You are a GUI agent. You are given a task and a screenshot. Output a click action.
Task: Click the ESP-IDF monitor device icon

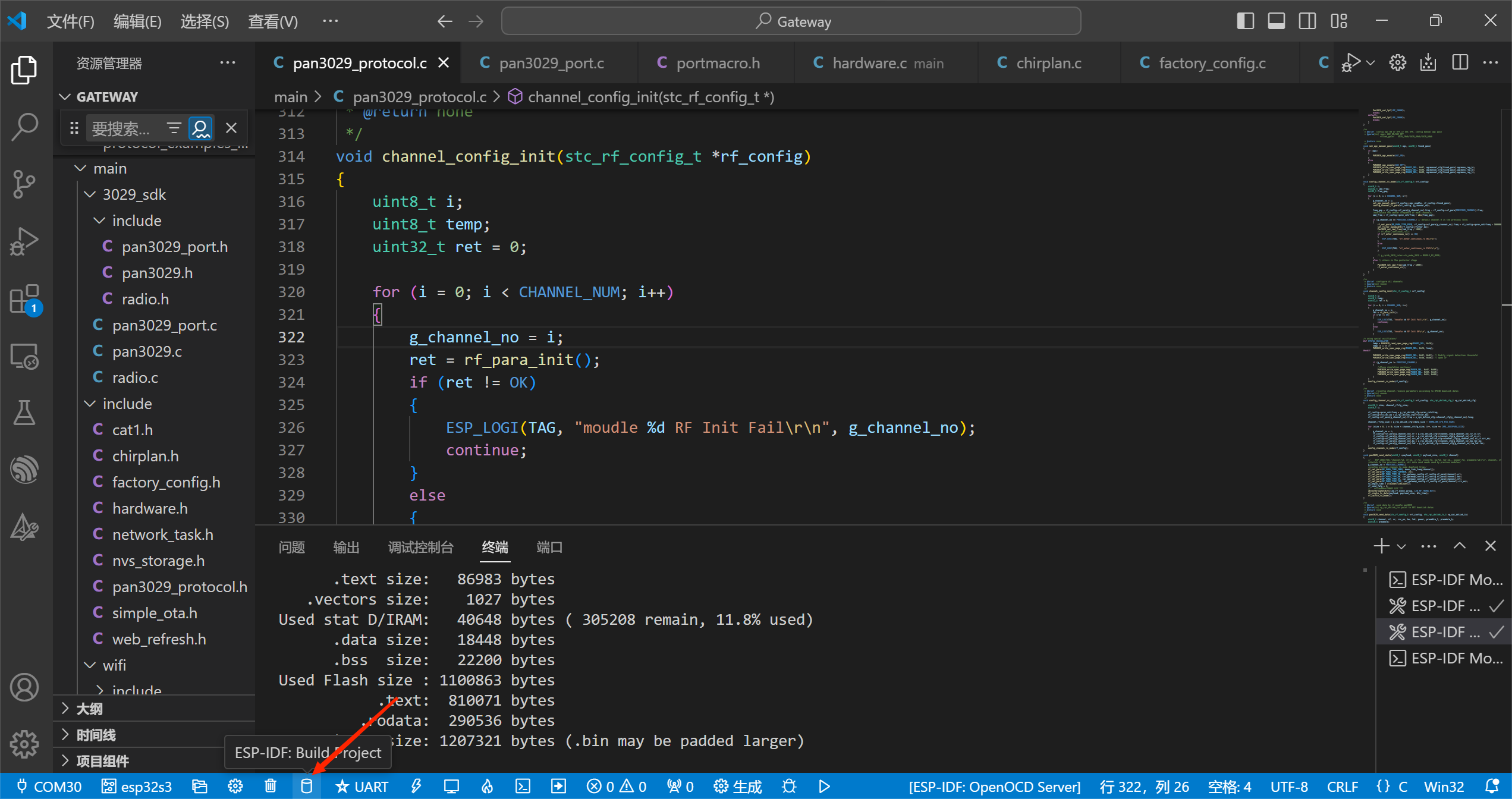pos(451,787)
